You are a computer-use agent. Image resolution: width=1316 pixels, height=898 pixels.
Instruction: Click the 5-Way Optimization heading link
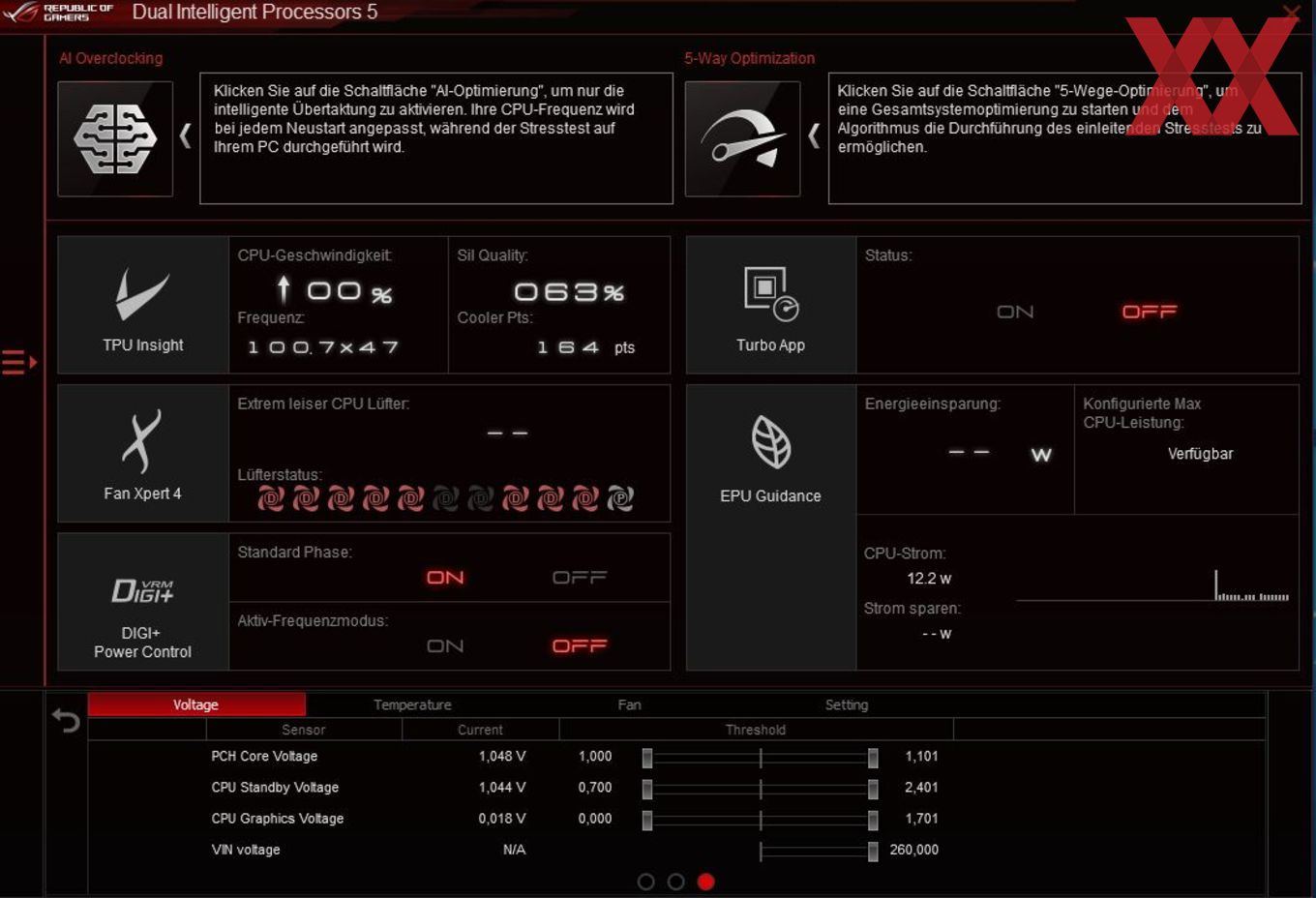[x=750, y=58]
